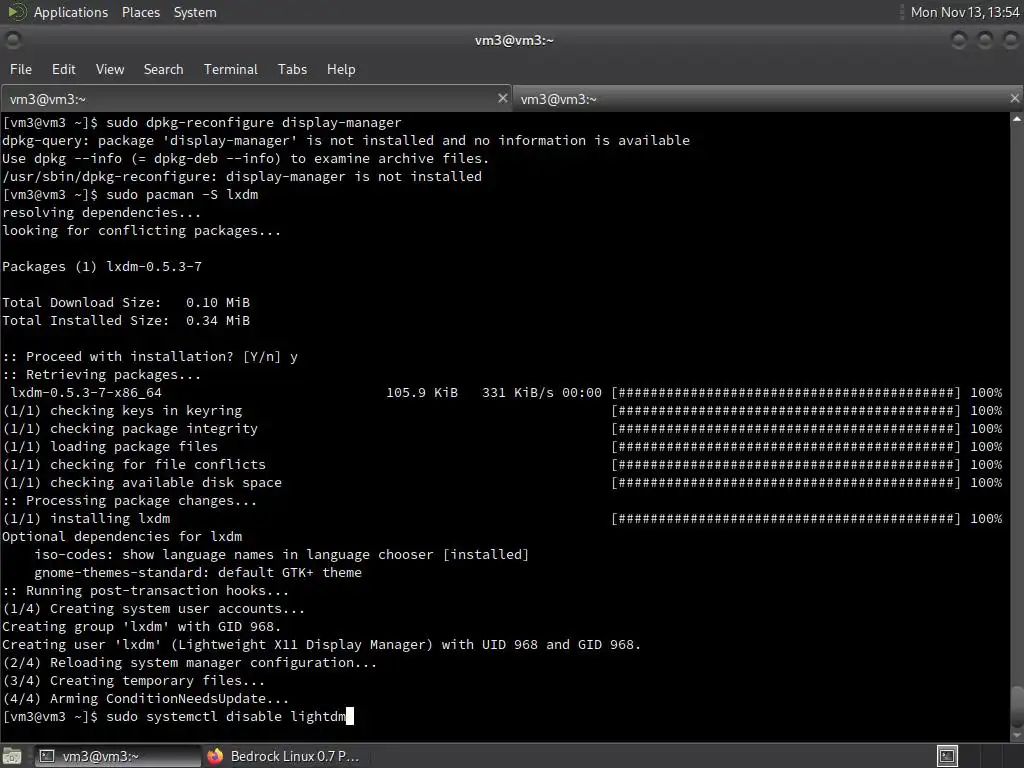Click the Applications menu logo icon
This screenshot has width=1024, height=768.
[x=16, y=12]
